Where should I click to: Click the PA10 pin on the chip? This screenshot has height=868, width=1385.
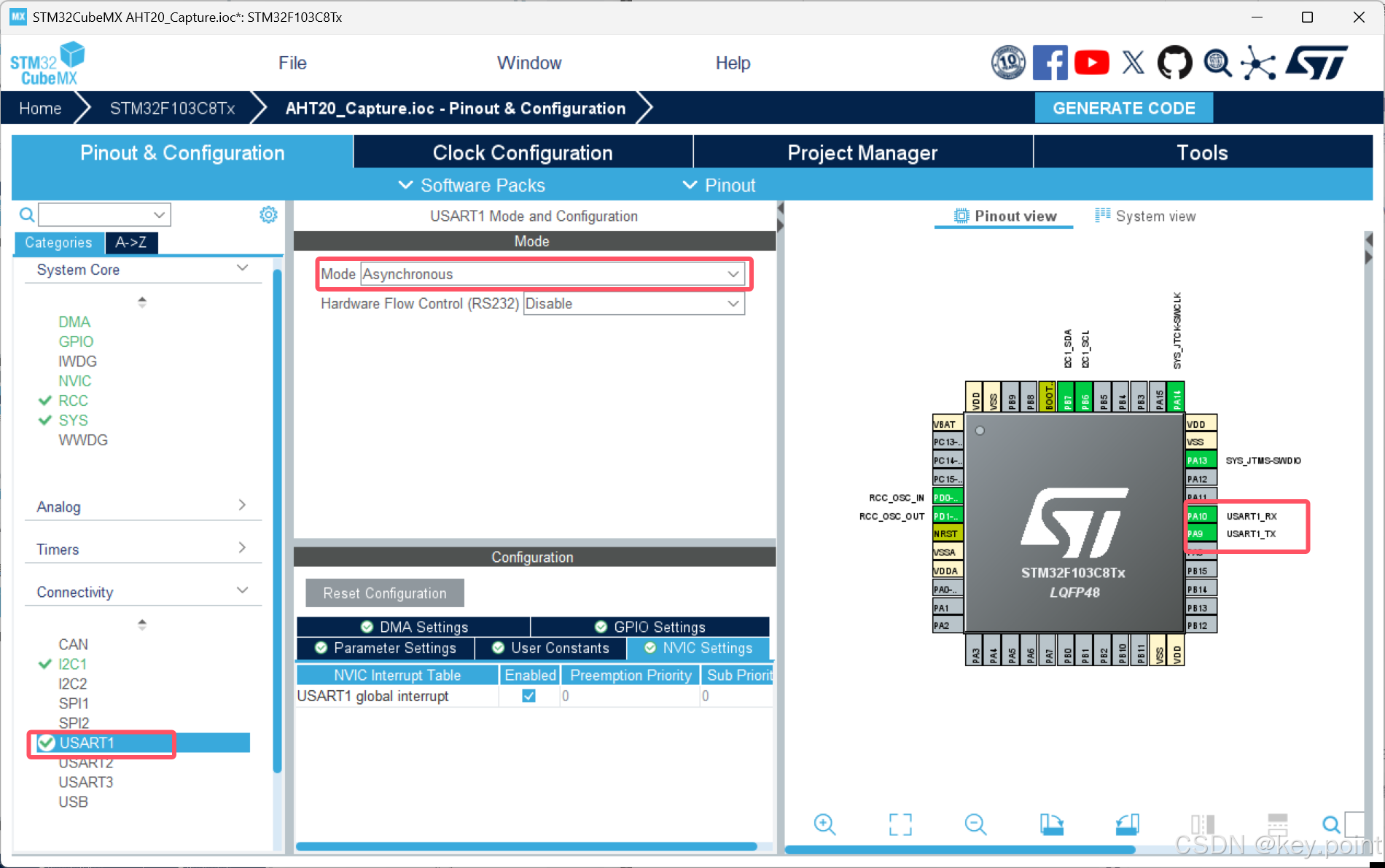point(1201,516)
